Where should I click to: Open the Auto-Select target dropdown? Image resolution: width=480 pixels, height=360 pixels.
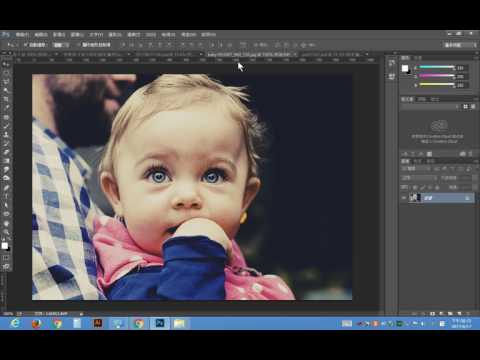[61, 45]
